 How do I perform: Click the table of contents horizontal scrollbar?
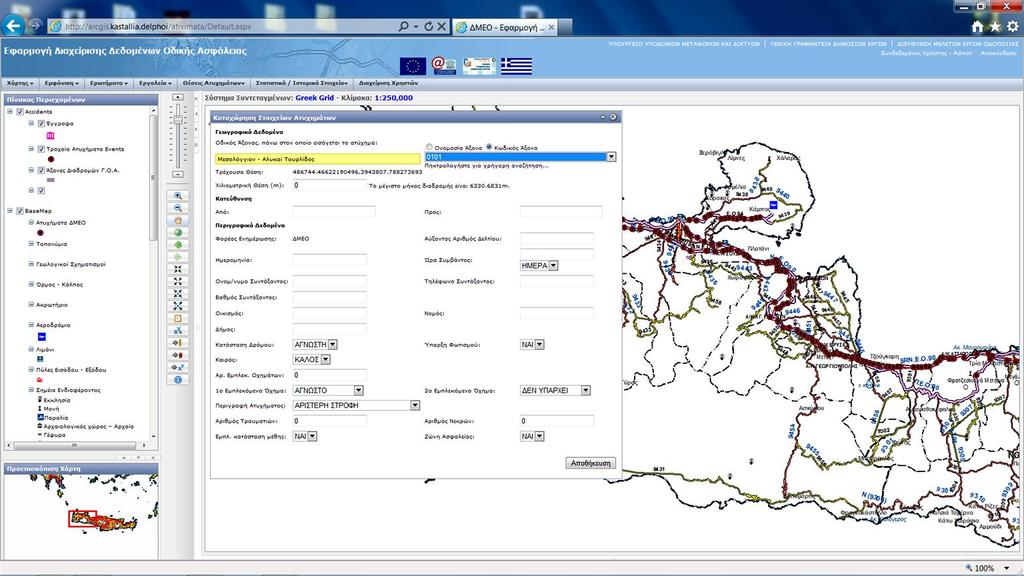(75, 445)
